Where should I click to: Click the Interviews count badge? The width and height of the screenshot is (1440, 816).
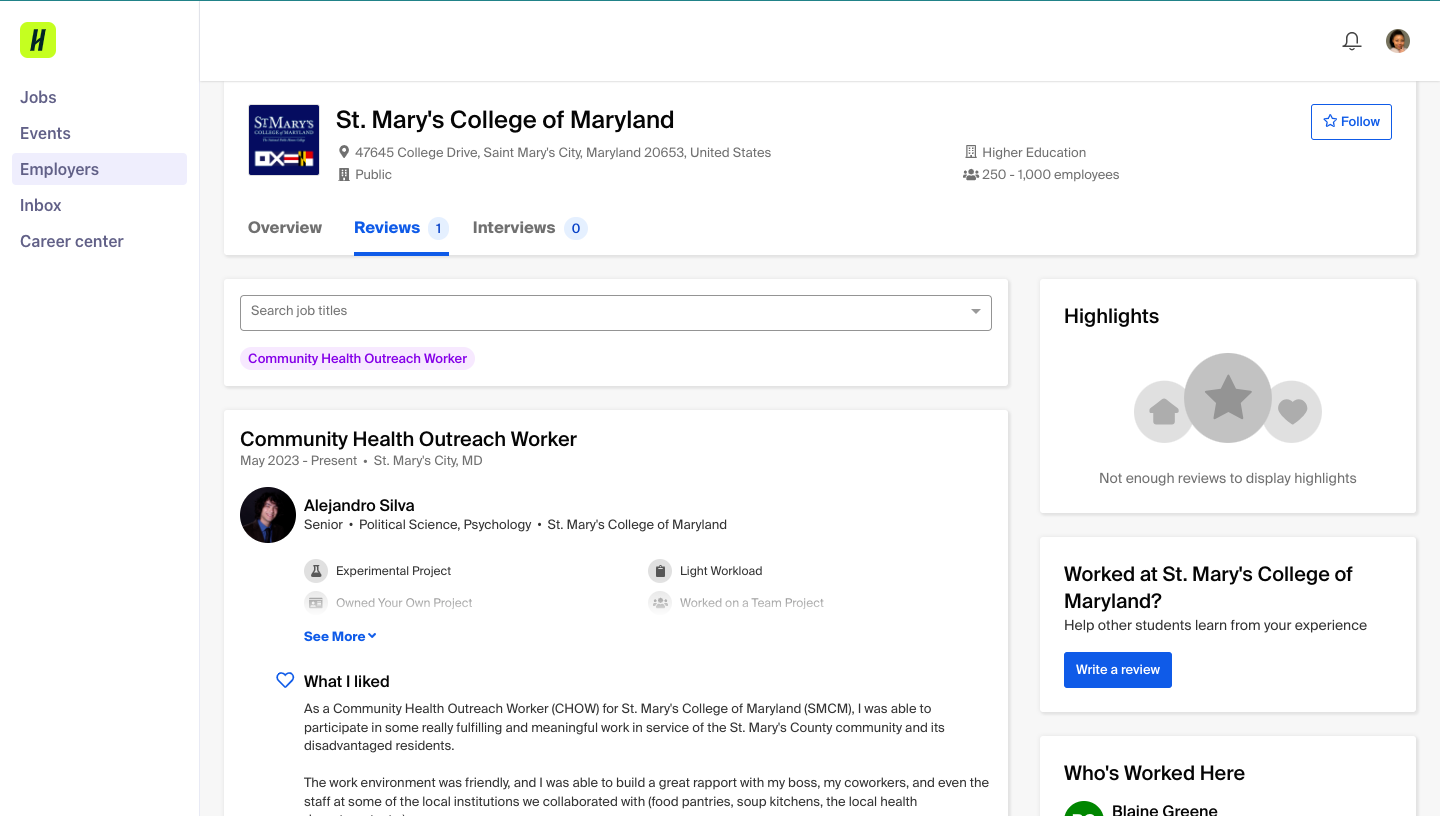[575, 228]
